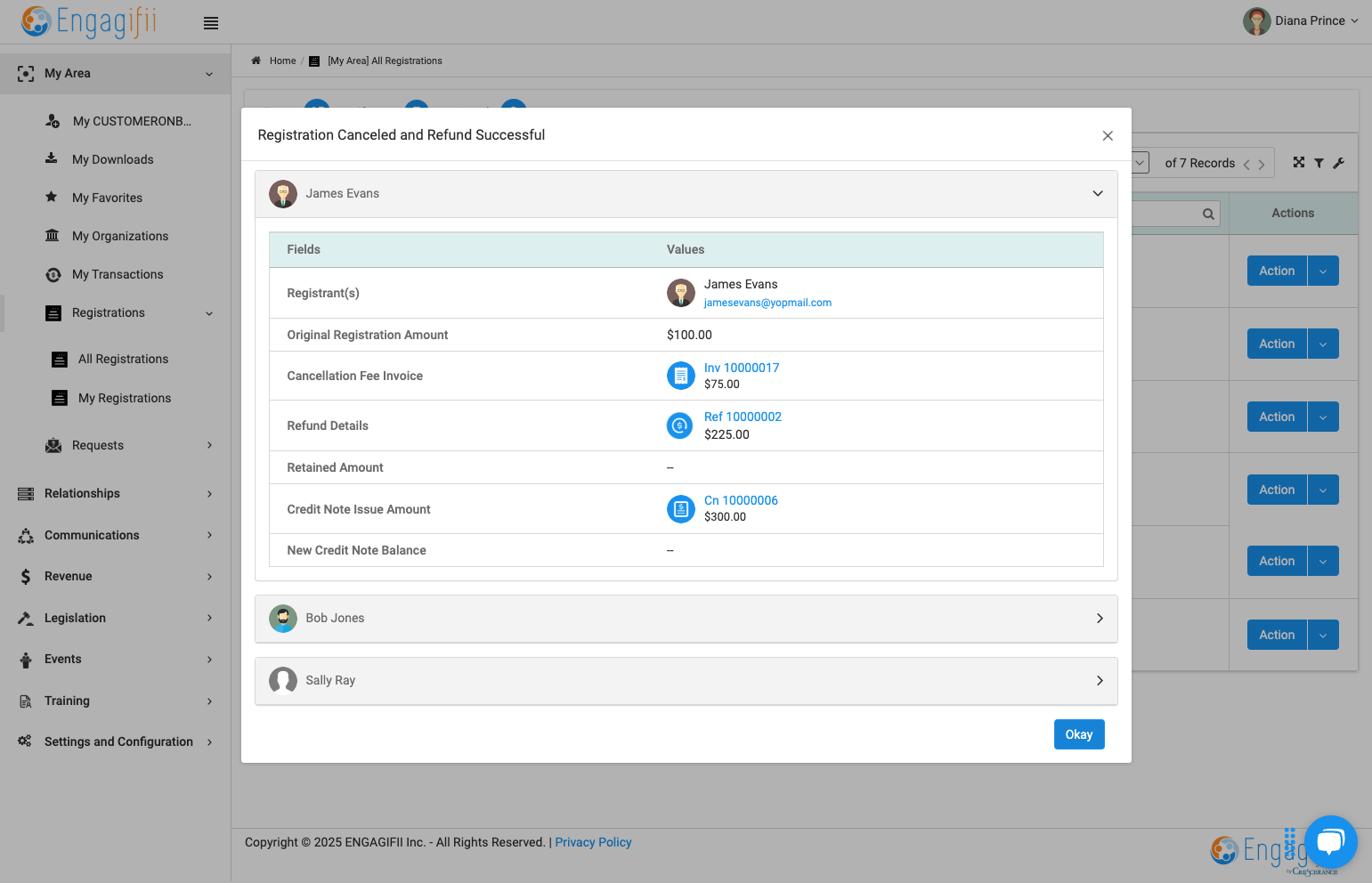Select All Registrations sidebar item

coord(123,359)
